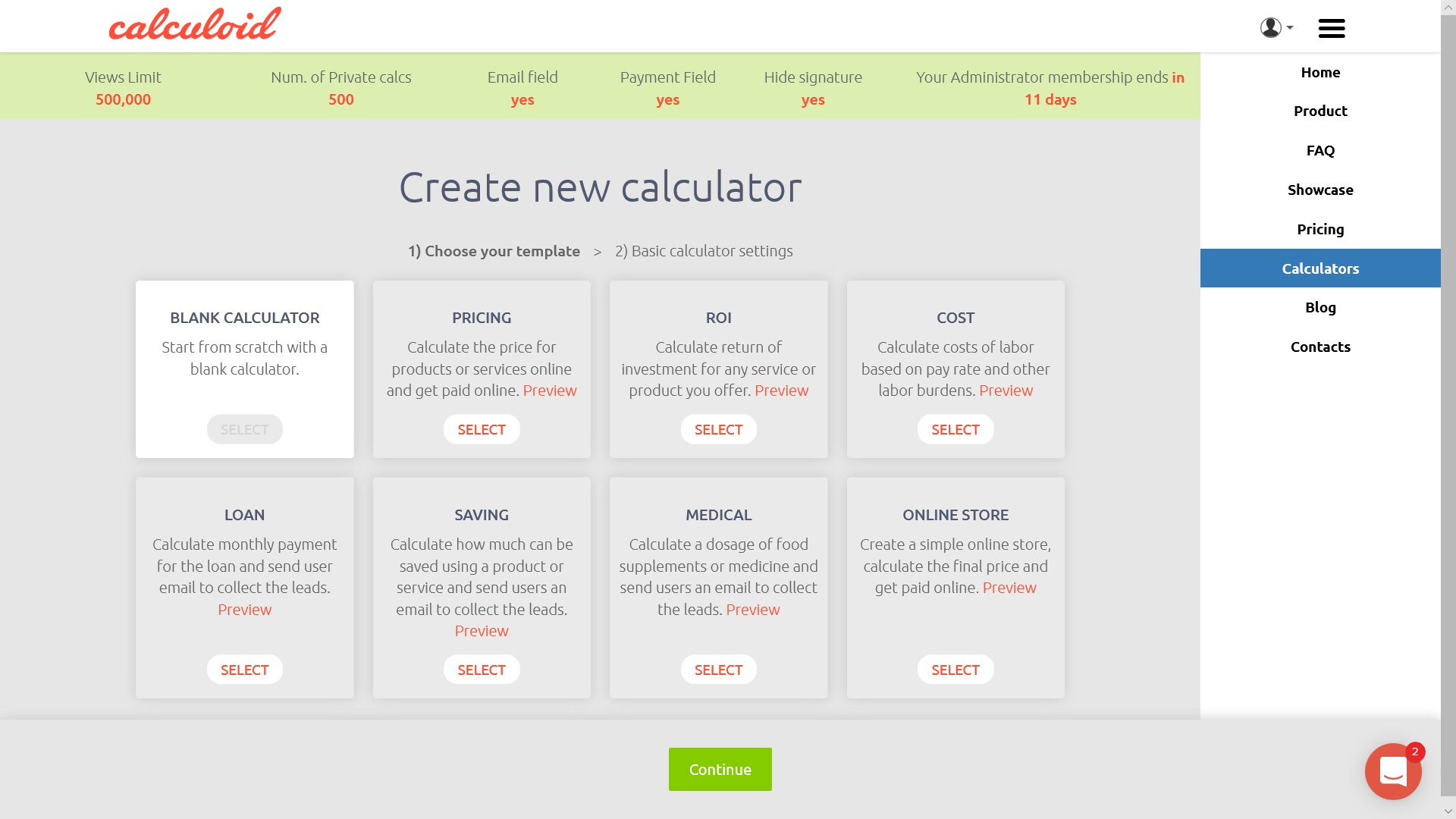Select the COST calculator template
Screen dimensions: 1456x819
click(x=955, y=429)
